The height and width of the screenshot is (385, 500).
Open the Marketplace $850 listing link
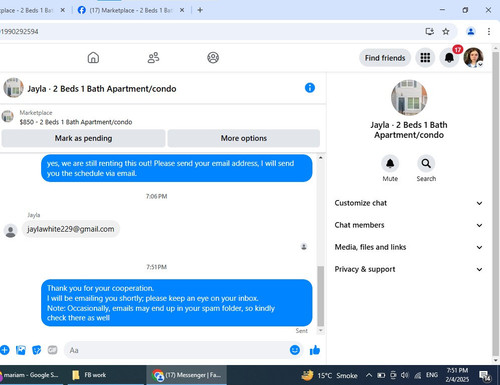coord(76,122)
